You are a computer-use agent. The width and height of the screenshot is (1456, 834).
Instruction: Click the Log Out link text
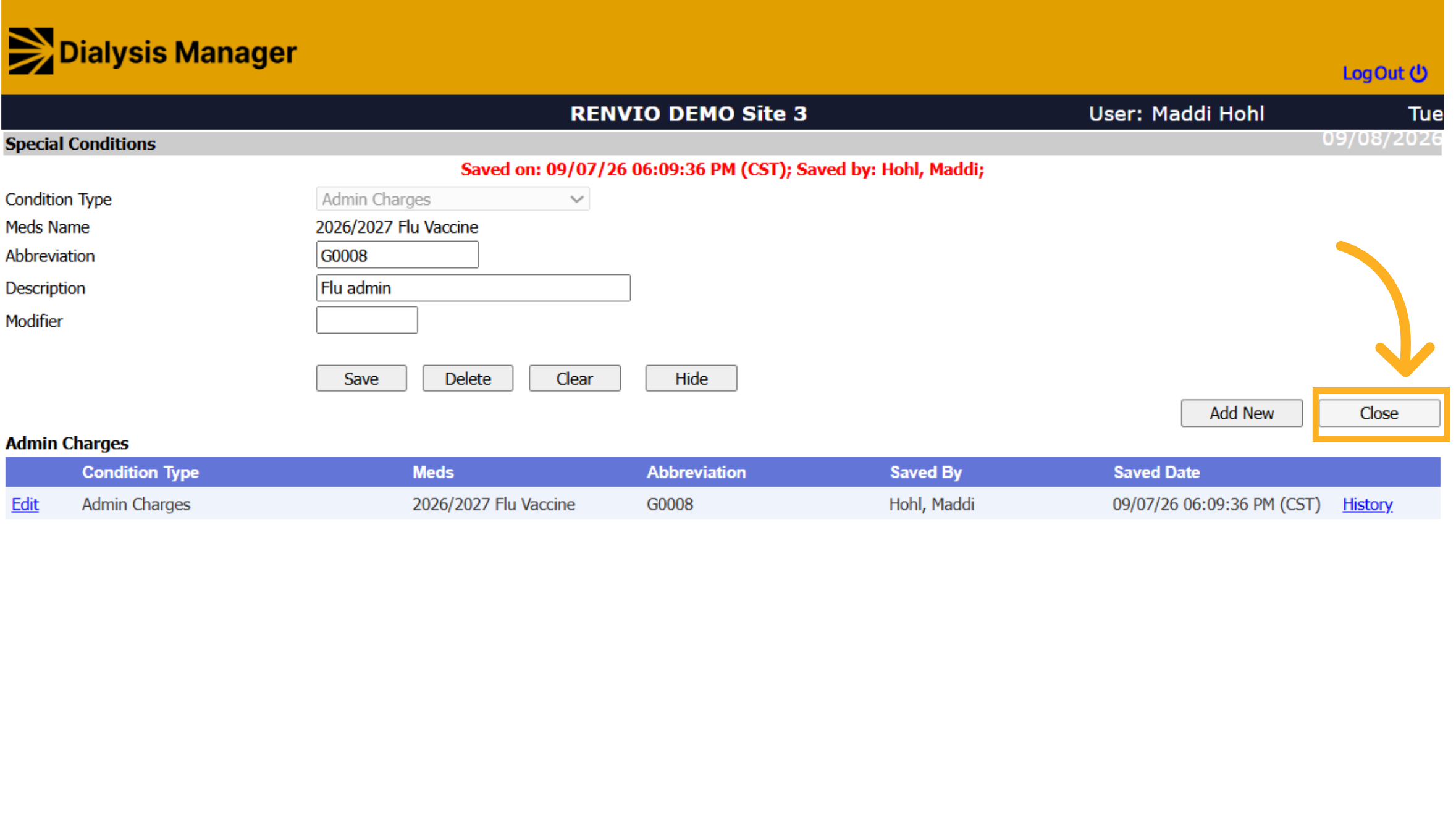pyautogui.click(x=1373, y=74)
